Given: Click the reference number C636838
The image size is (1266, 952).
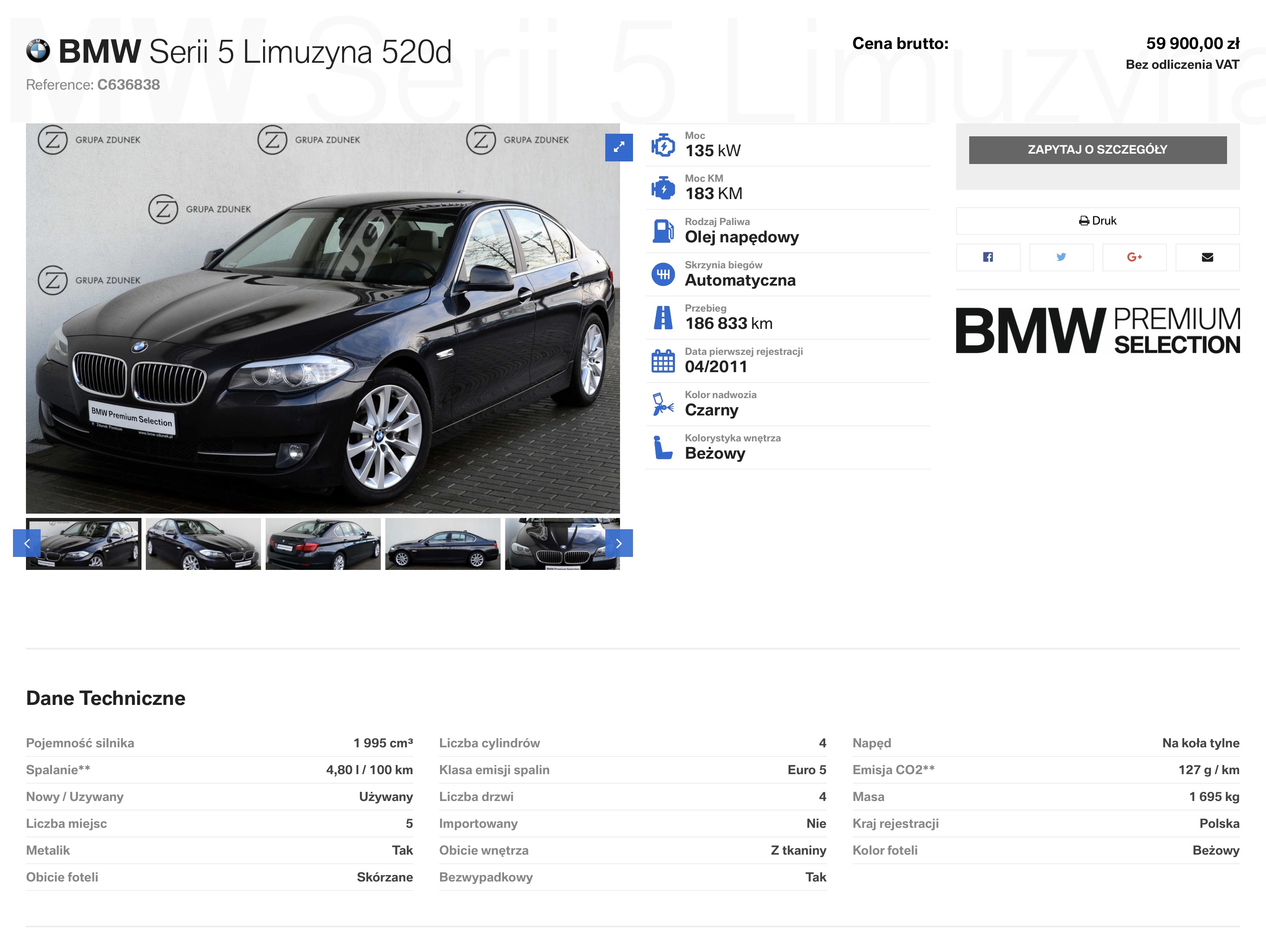Looking at the screenshot, I should (129, 85).
